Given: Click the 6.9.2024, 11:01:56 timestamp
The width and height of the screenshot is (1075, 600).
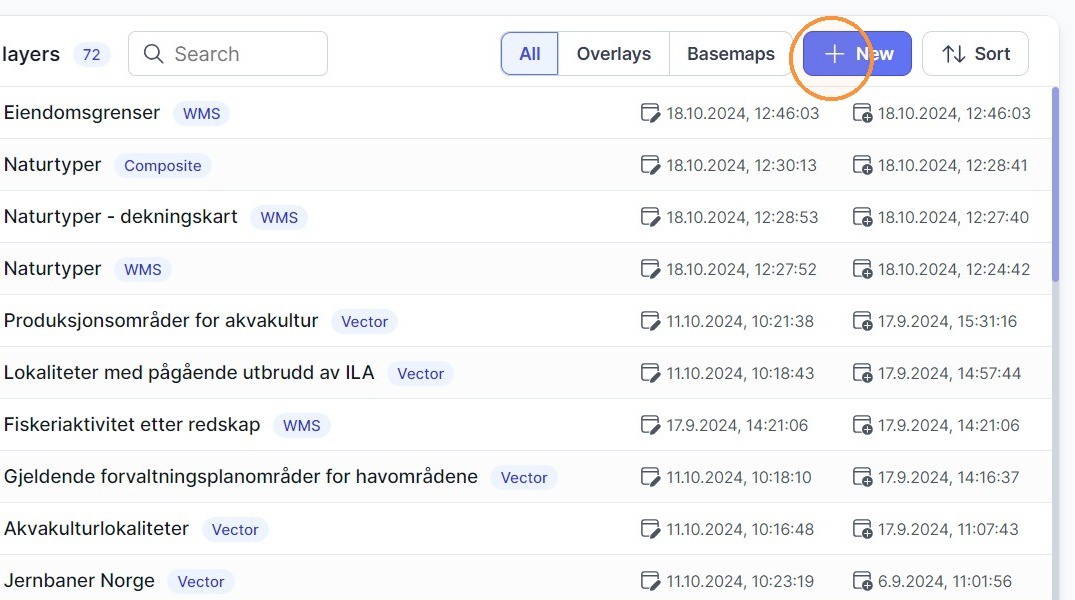Looking at the screenshot, I should [x=945, y=581].
